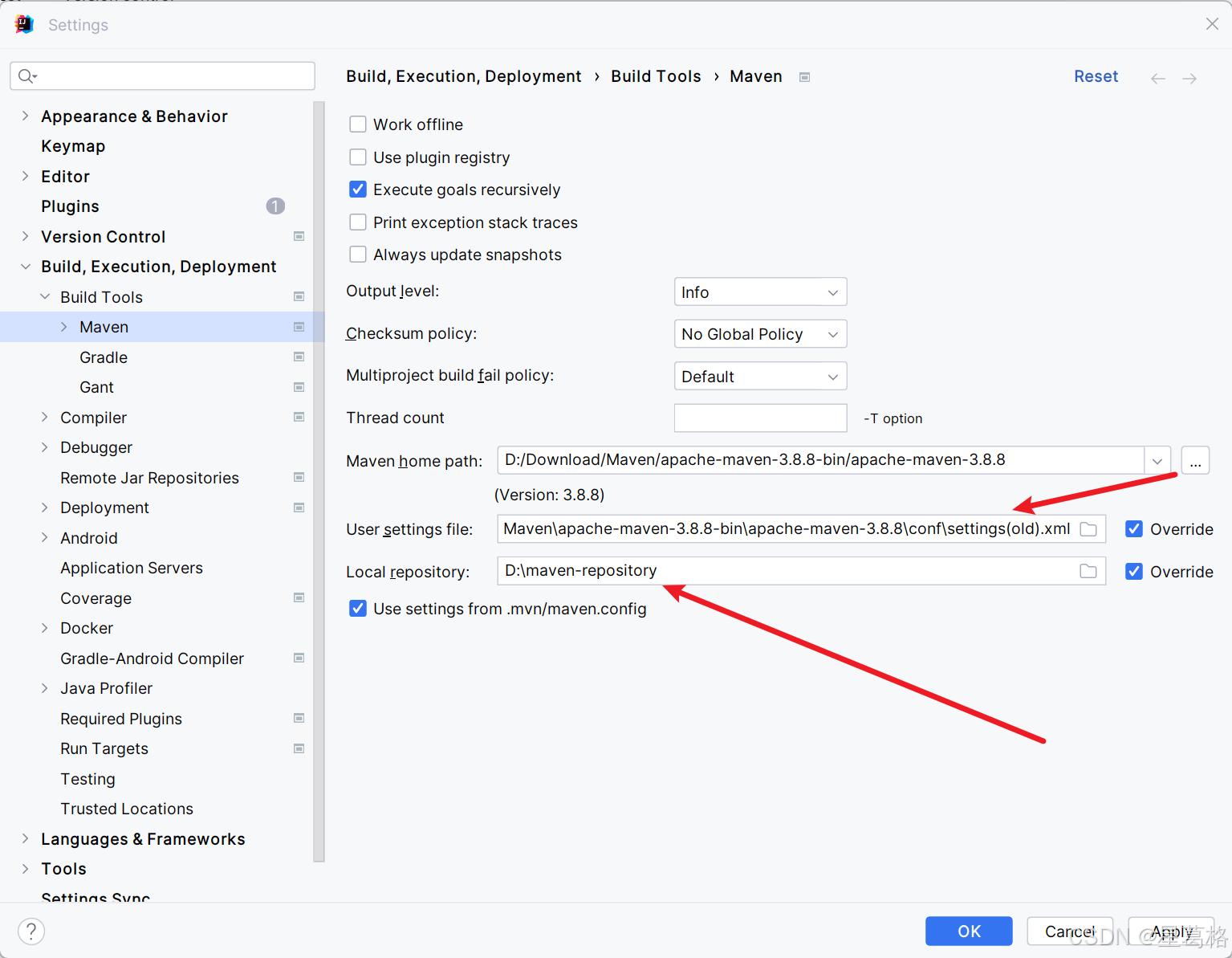Click the help question mark icon

pyautogui.click(x=31, y=932)
